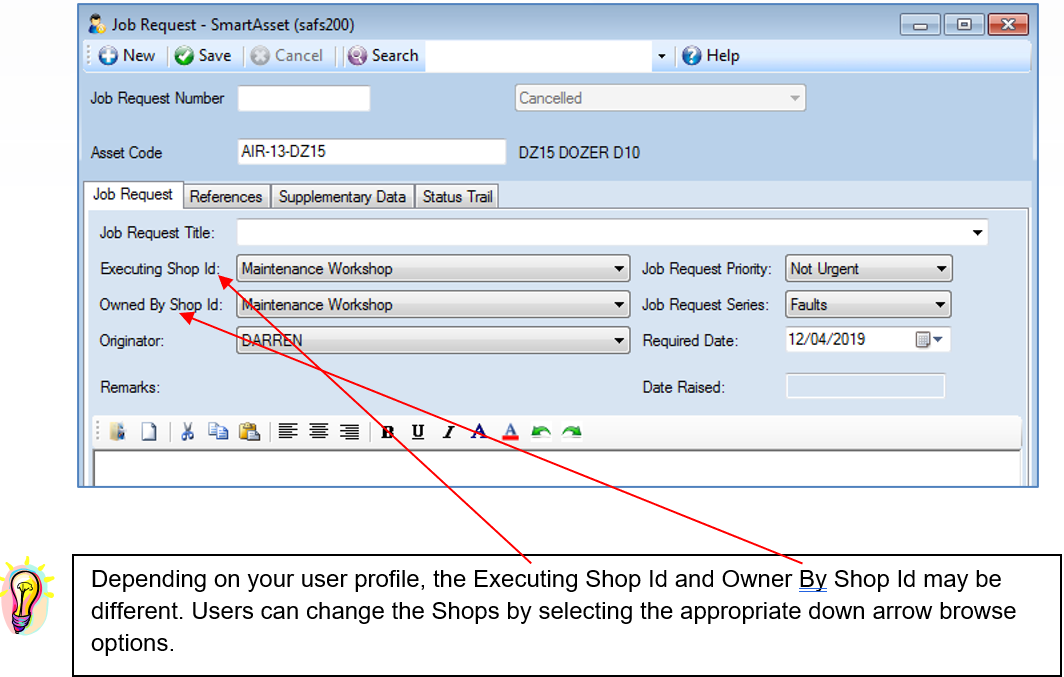Center align remarks text
Image resolution: width=1064 pixels, height=677 pixels.
coord(318,431)
